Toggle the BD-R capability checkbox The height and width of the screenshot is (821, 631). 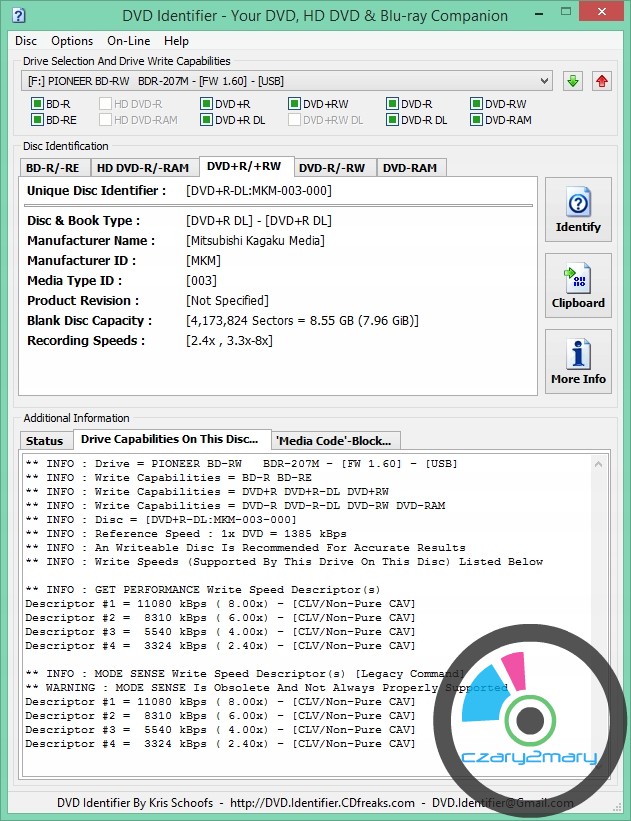click(x=37, y=104)
